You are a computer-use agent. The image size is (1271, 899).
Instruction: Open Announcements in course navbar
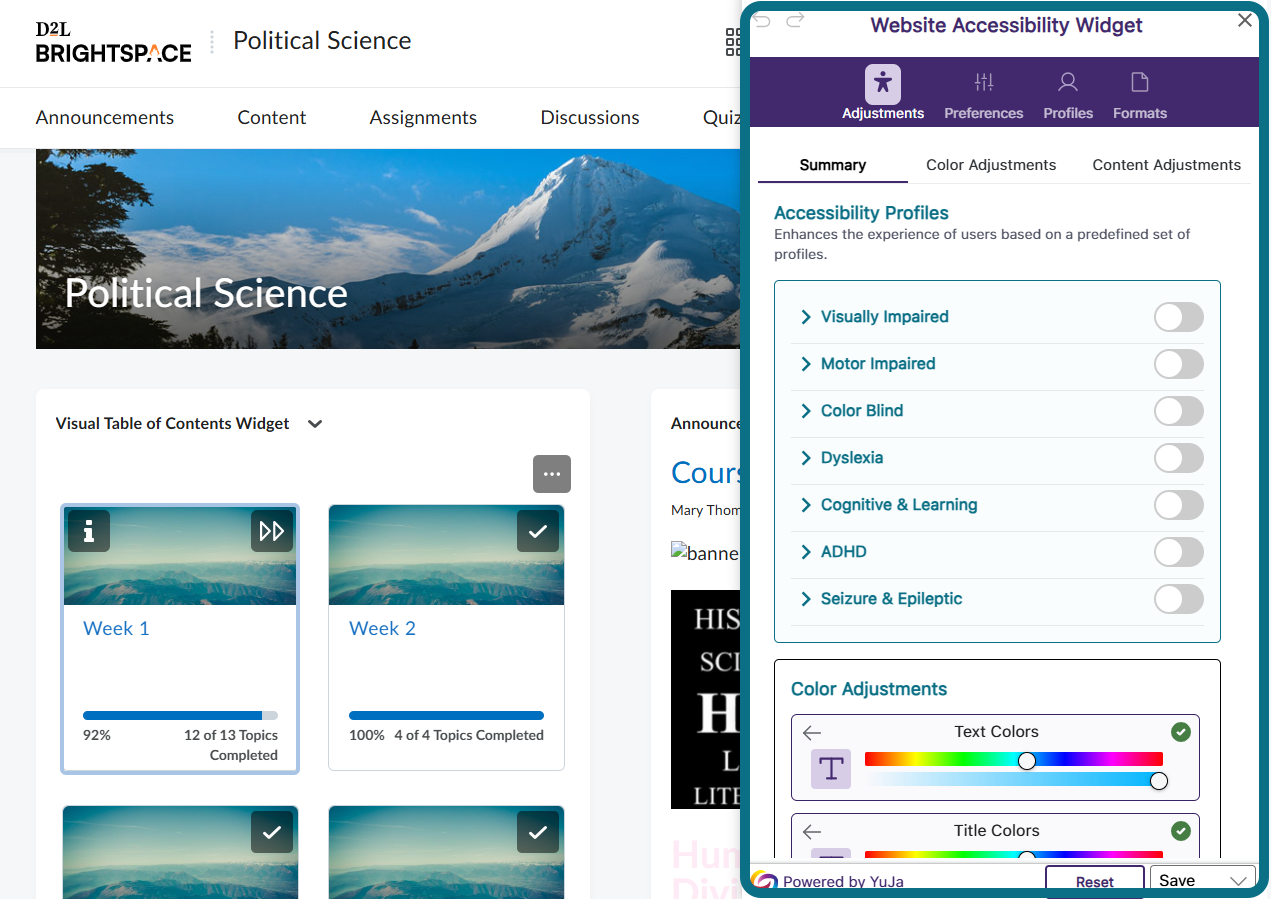pos(105,118)
